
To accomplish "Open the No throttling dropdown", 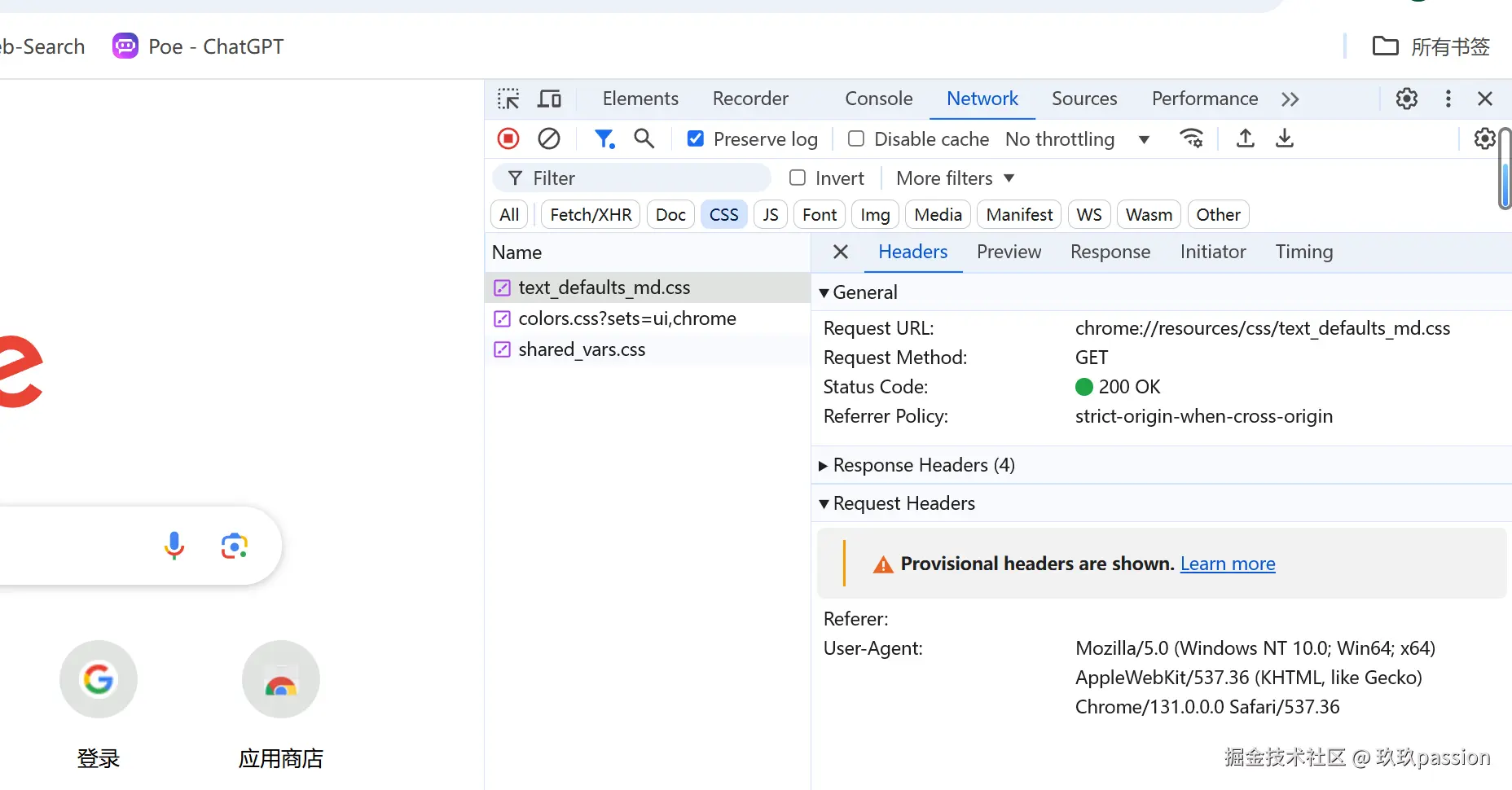I will (1077, 139).
